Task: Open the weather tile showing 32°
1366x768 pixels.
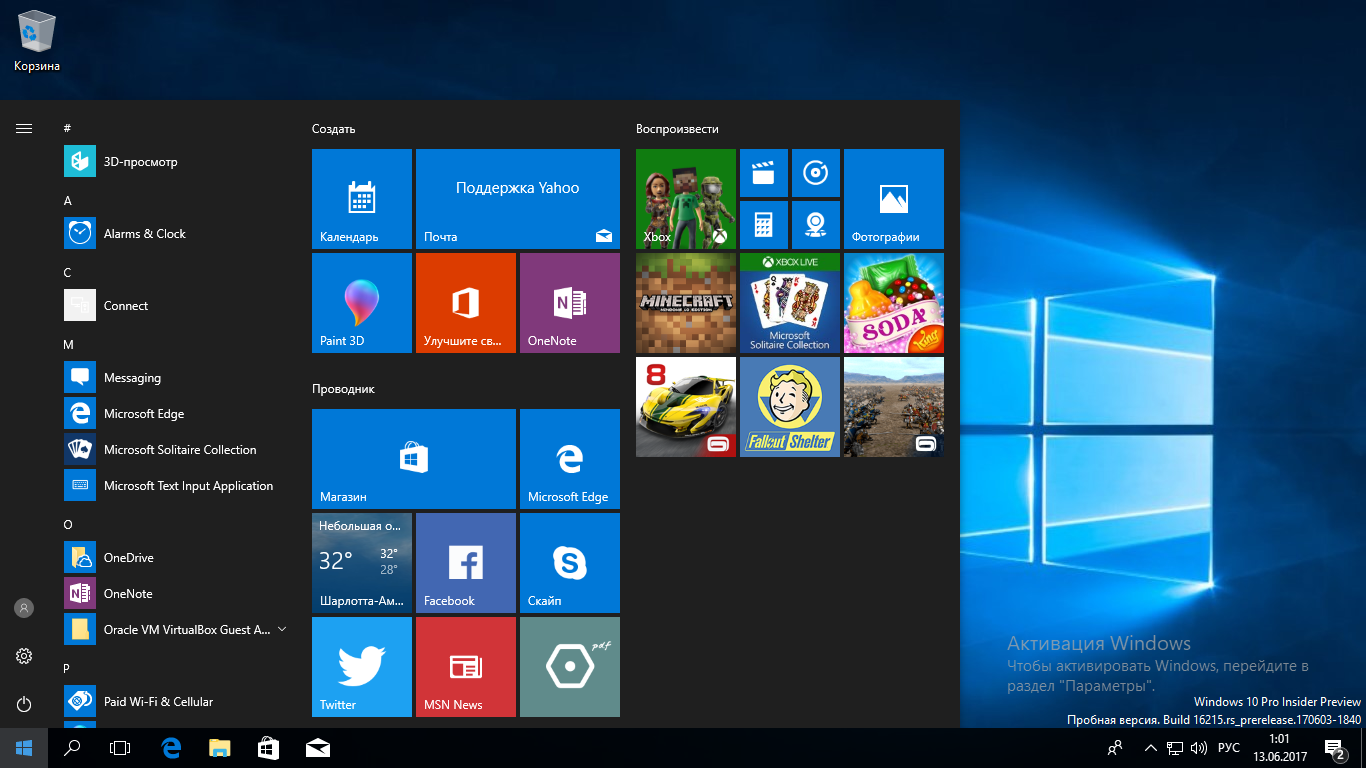Action: point(362,563)
